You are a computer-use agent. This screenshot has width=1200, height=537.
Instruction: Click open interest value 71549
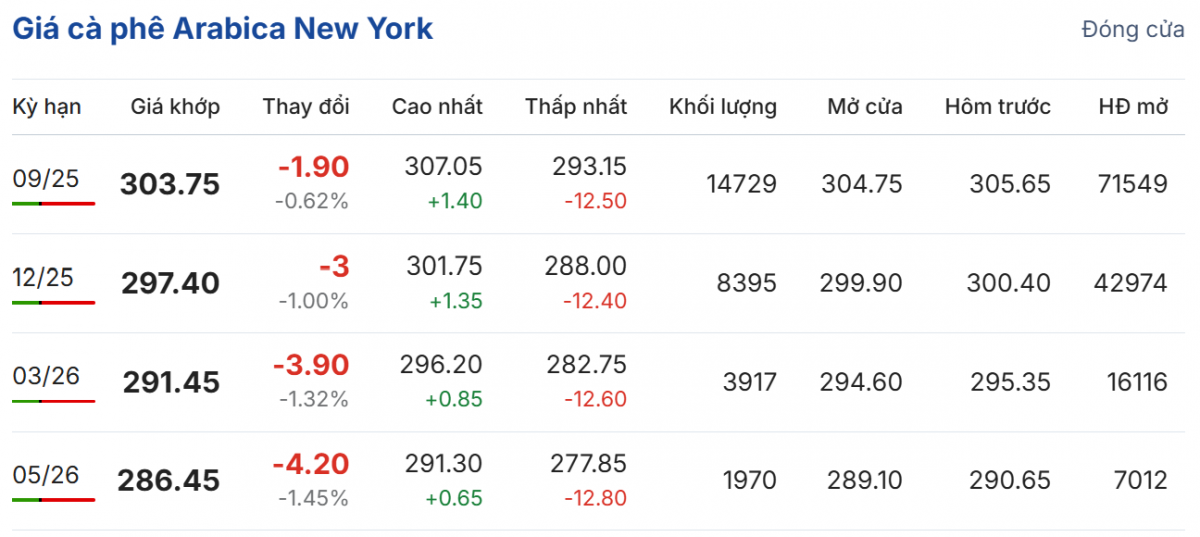[x=1131, y=184]
